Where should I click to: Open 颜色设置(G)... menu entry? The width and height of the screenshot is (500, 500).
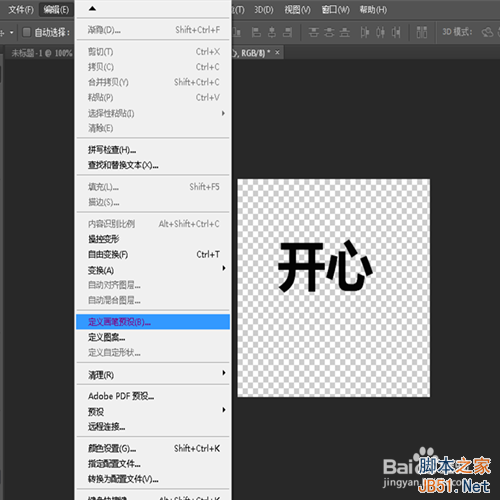click(153, 449)
